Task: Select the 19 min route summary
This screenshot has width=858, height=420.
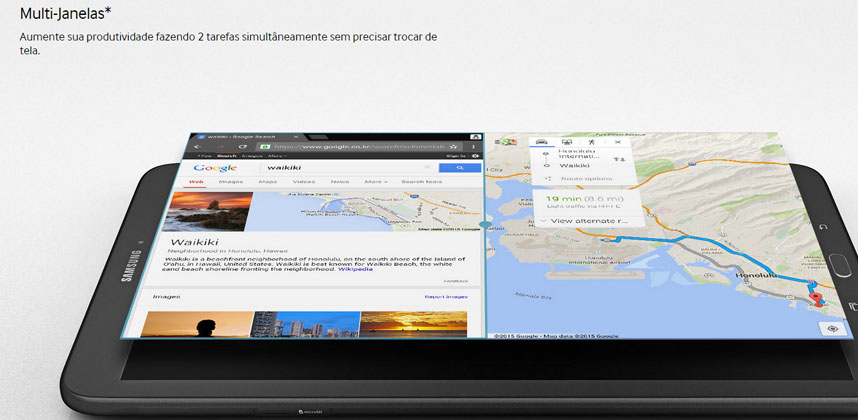Action: (584, 203)
